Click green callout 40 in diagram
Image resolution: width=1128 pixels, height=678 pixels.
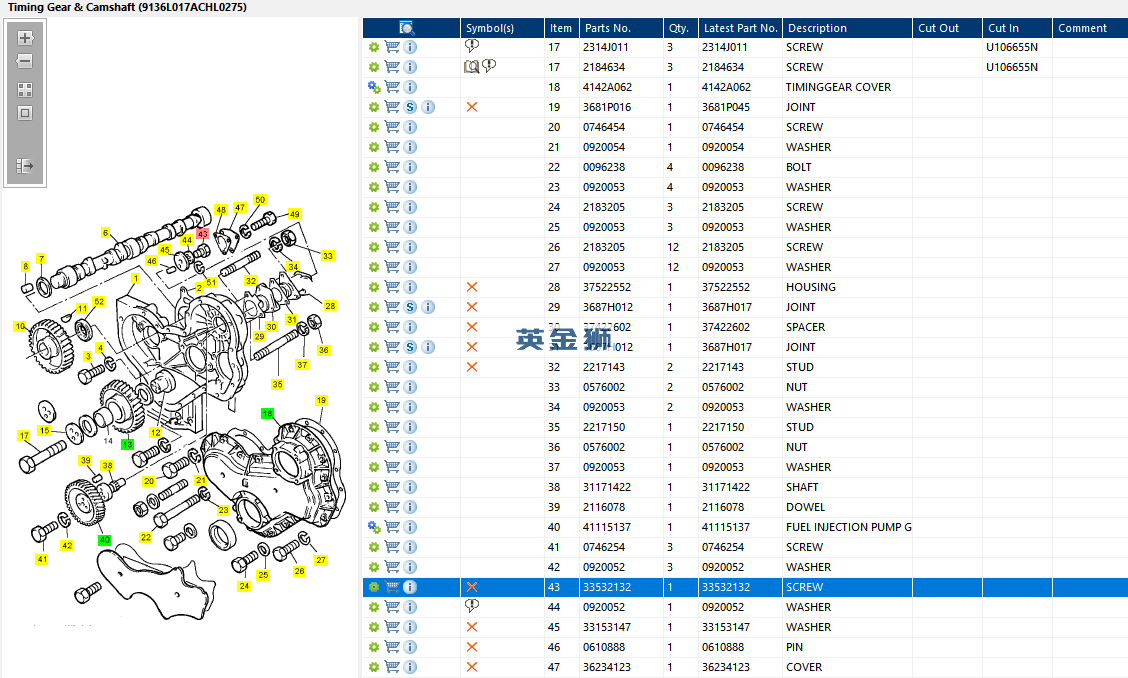(x=104, y=540)
